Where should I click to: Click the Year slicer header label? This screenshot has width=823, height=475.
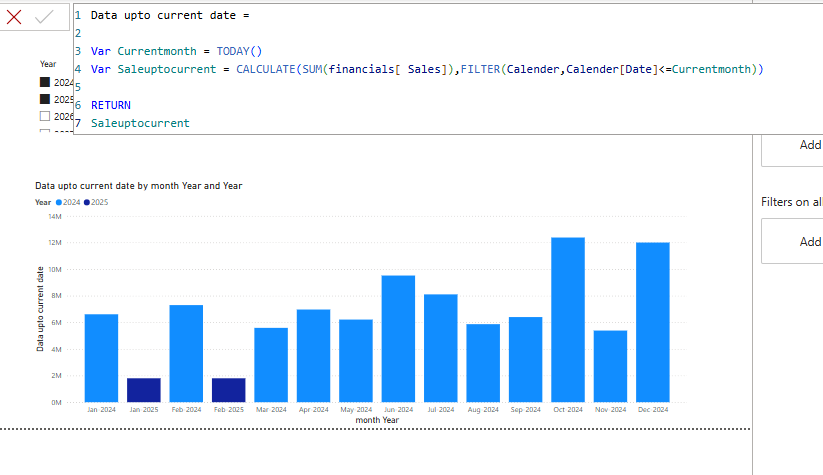(x=48, y=64)
